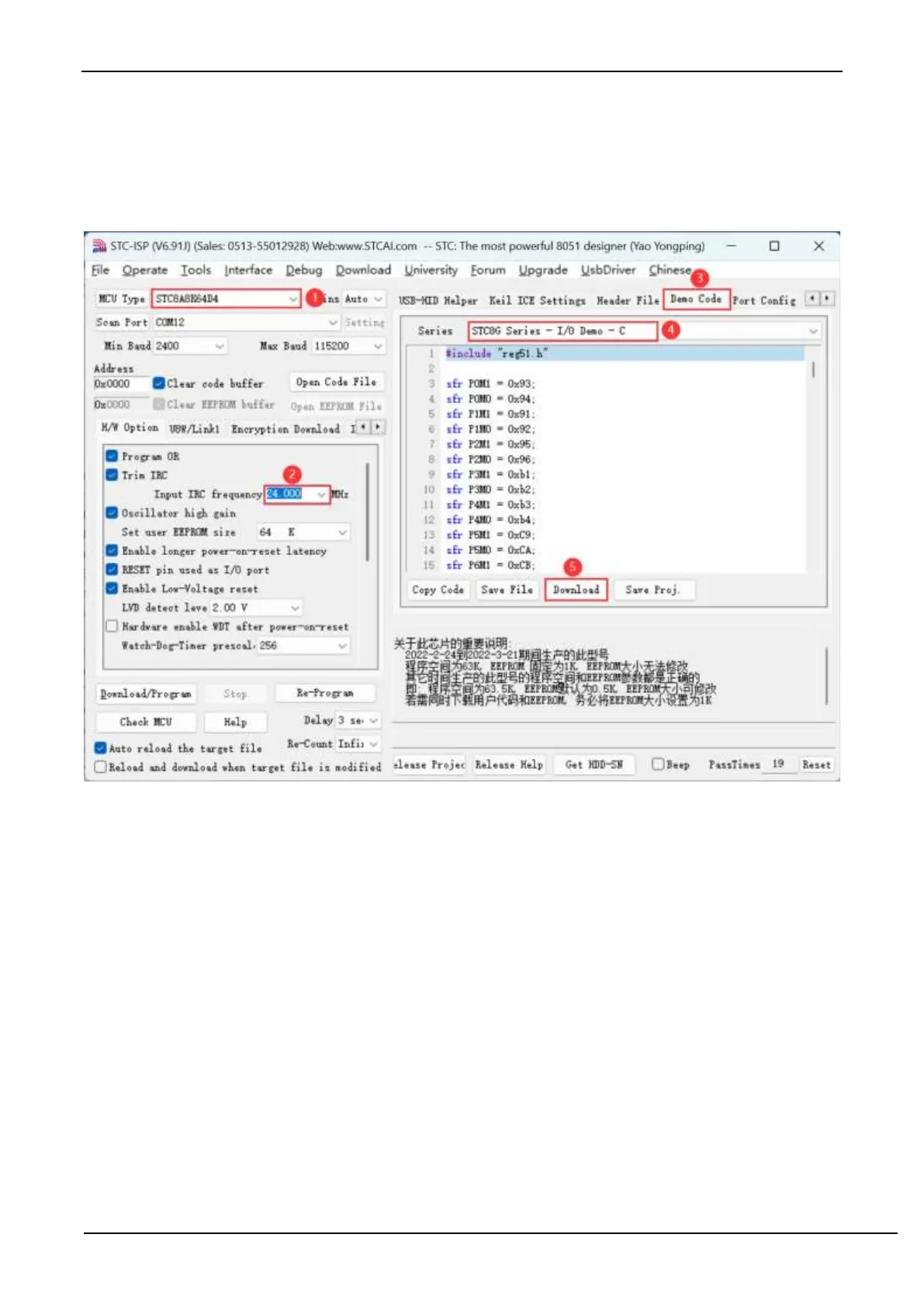Click the PassTimes Reset button
This screenshot has height=1307, width=924.
click(x=816, y=764)
